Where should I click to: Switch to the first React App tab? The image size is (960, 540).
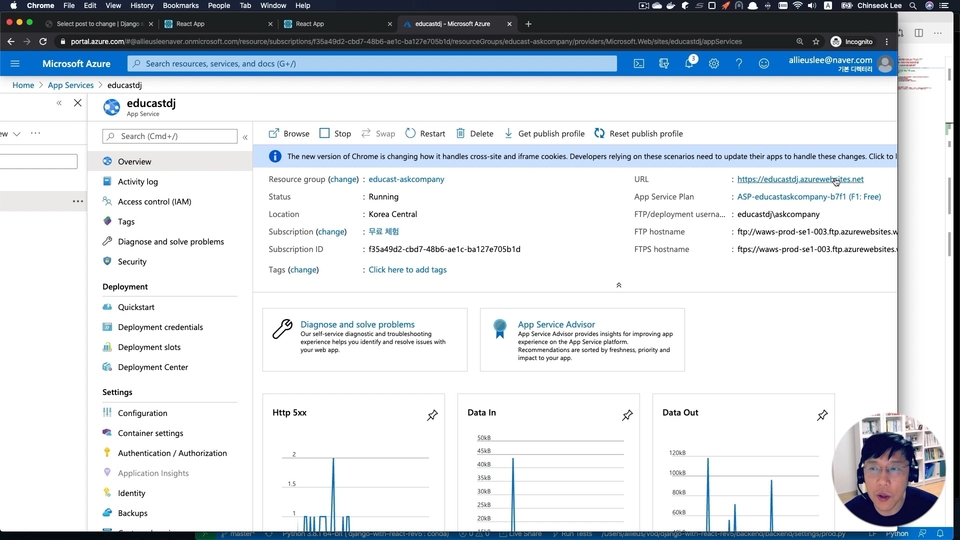(217, 24)
